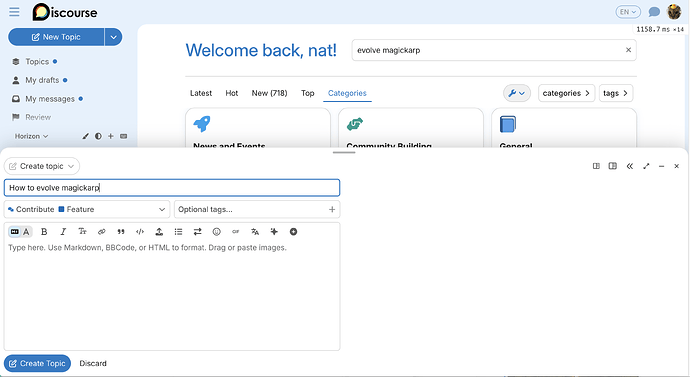Open the plus-circle more options menu

pos(293,232)
